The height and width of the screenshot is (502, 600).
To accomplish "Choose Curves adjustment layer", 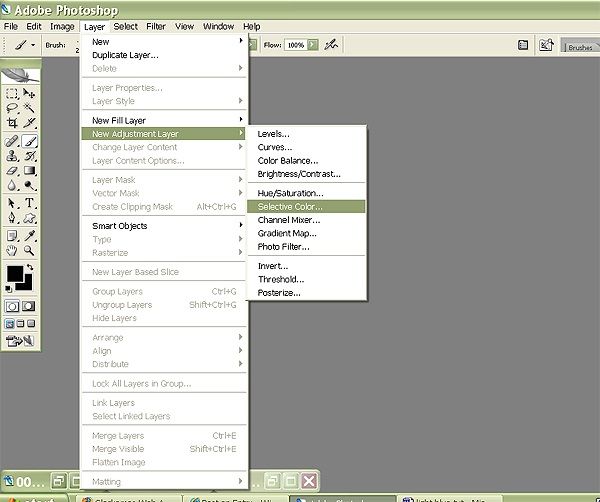I will [x=306, y=147].
